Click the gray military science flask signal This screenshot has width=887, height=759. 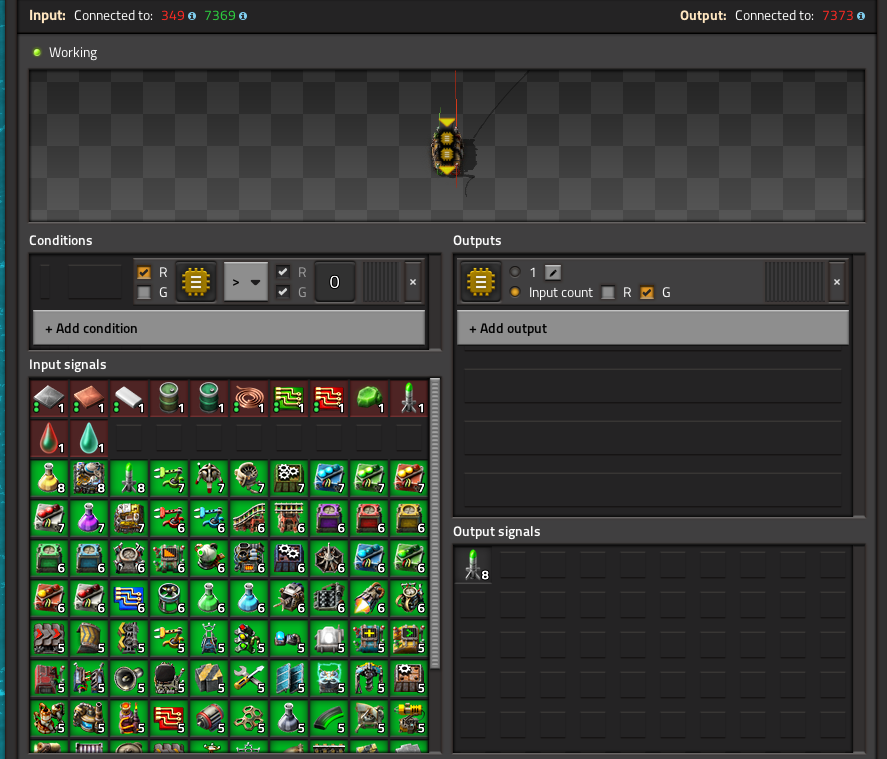pyautogui.click(x=289, y=719)
